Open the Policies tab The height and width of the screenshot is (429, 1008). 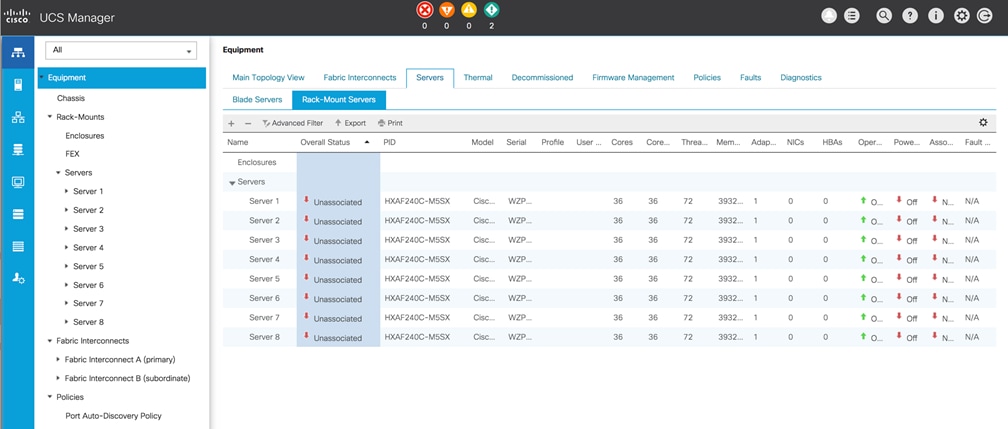[x=706, y=77]
